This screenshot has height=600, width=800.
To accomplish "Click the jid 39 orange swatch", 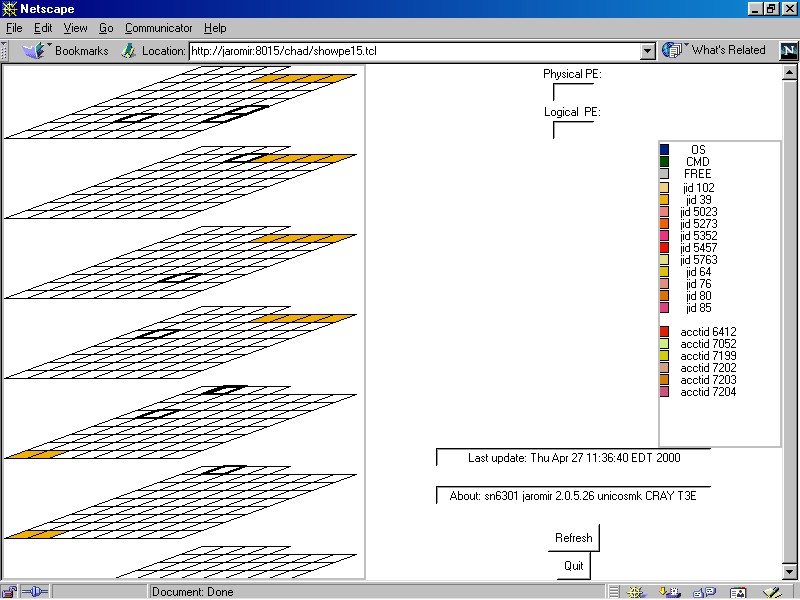I will [x=664, y=199].
